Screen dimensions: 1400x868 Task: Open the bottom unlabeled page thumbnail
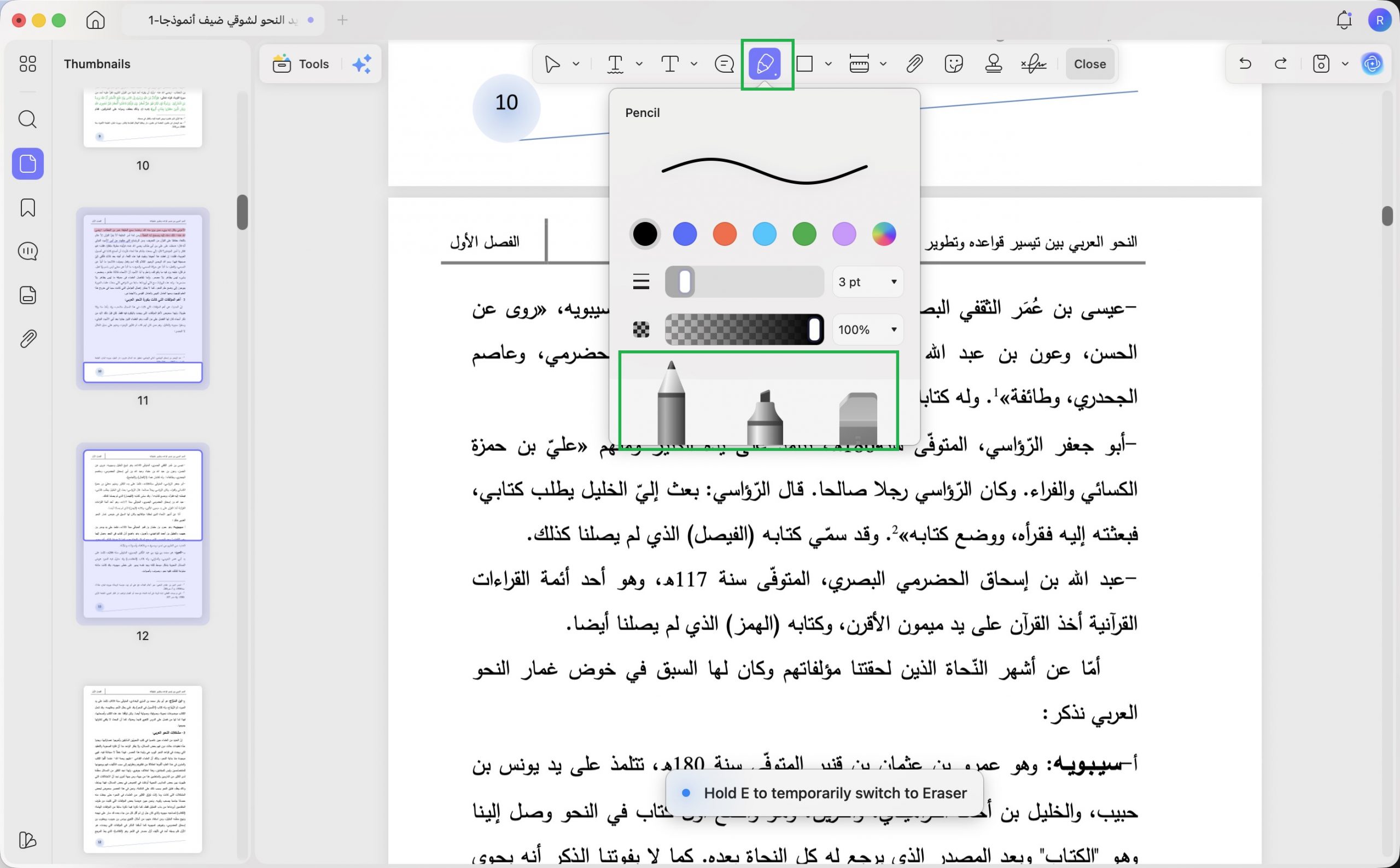143,769
